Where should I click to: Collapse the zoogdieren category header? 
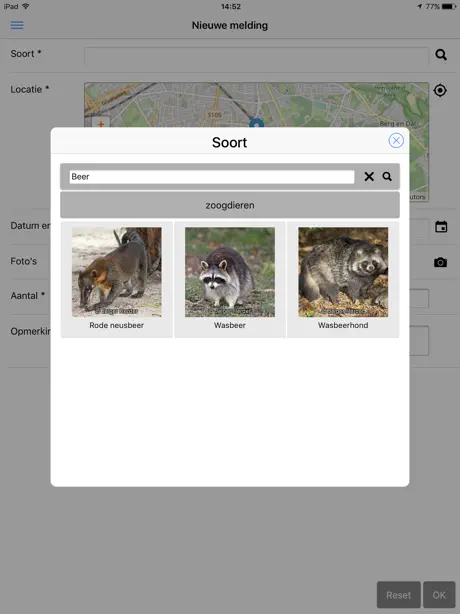[230, 205]
